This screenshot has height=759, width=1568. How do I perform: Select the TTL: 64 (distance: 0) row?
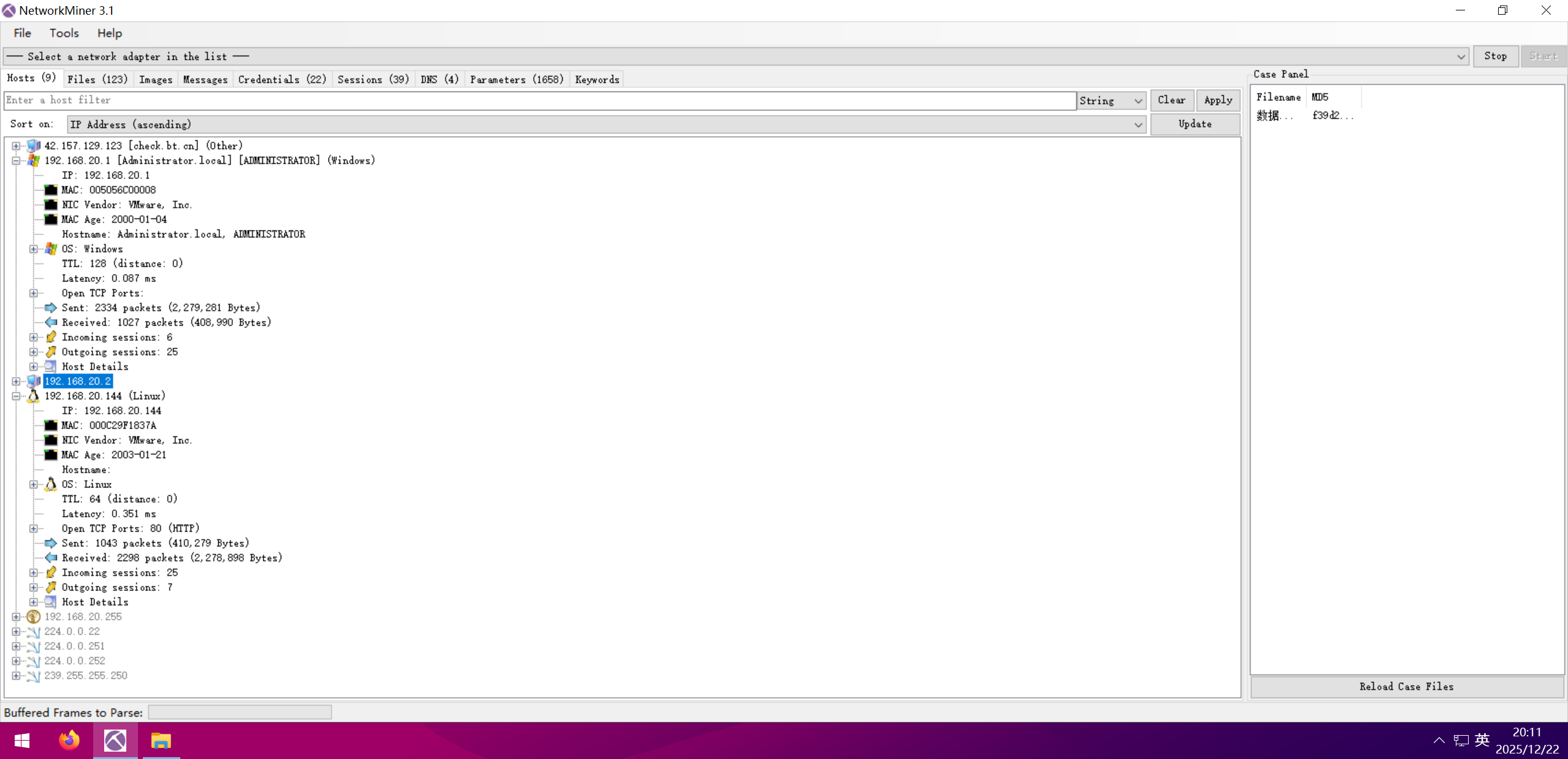(x=120, y=499)
